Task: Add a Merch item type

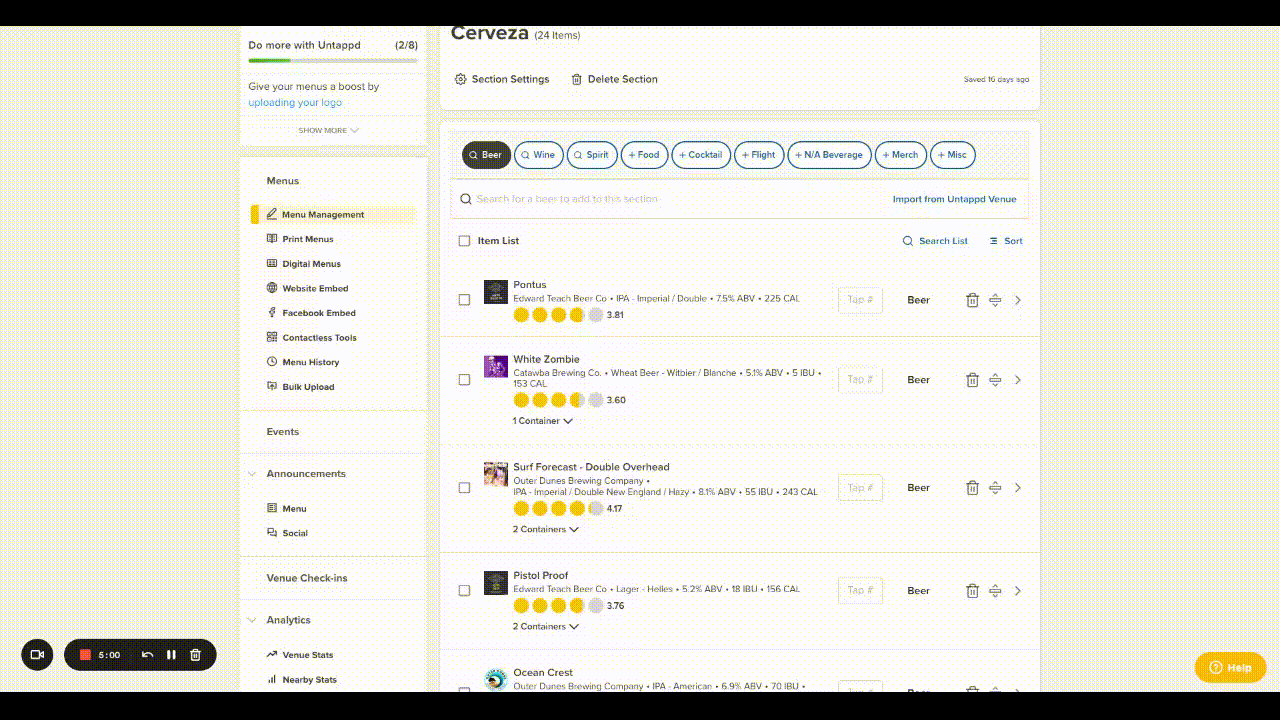Action: [901, 155]
